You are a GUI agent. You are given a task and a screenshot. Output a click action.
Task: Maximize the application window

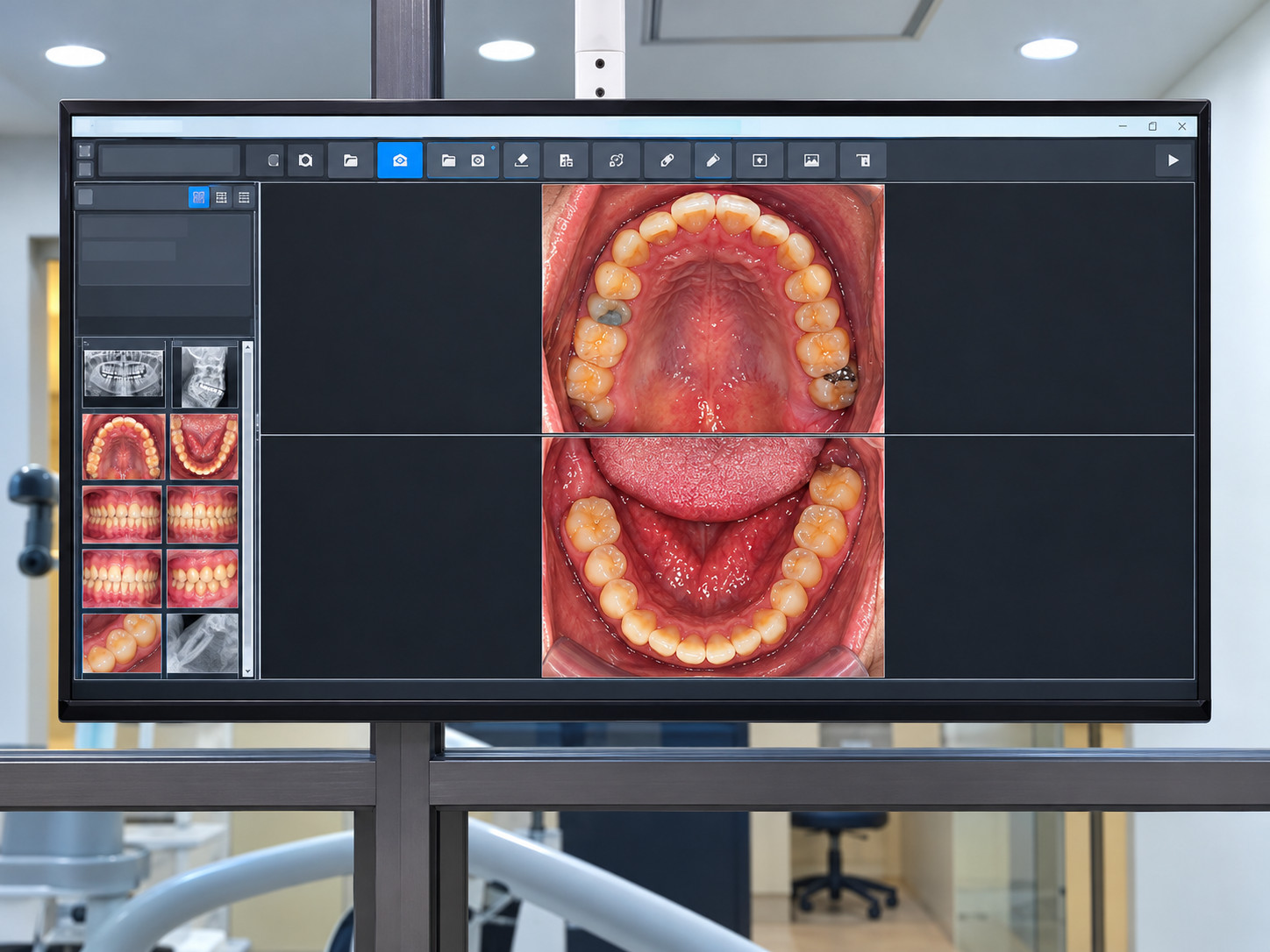tap(1152, 126)
